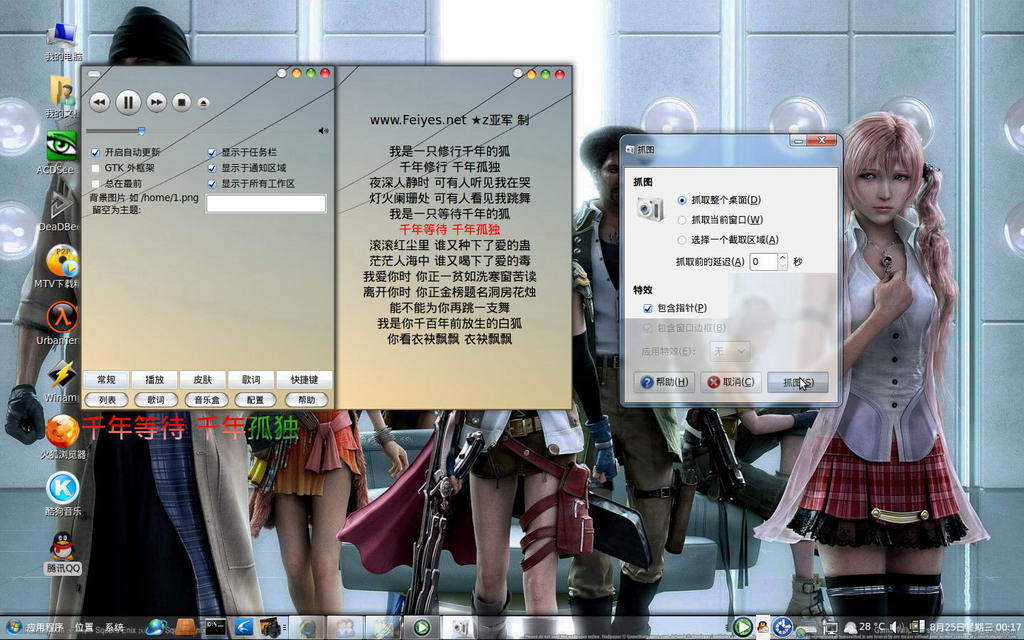Image resolution: width=1024 pixels, height=640 pixels.
Task: Click the 帮助 pill button in the player
Action: coord(306,400)
